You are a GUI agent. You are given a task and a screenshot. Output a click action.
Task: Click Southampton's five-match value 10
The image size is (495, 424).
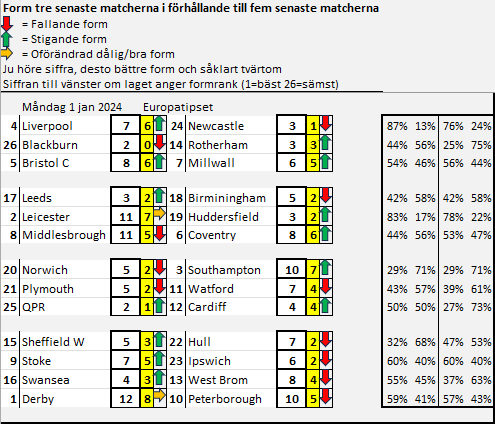[x=292, y=270]
